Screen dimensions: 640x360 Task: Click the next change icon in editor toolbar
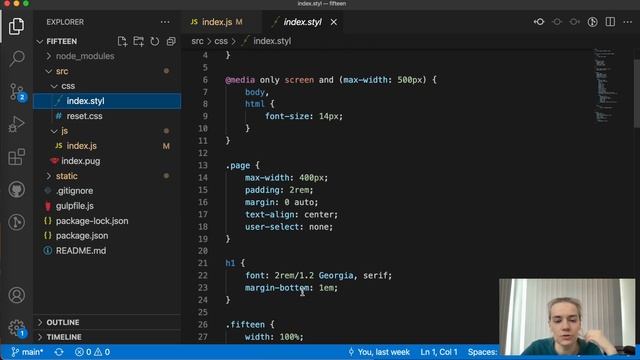point(574,22)
